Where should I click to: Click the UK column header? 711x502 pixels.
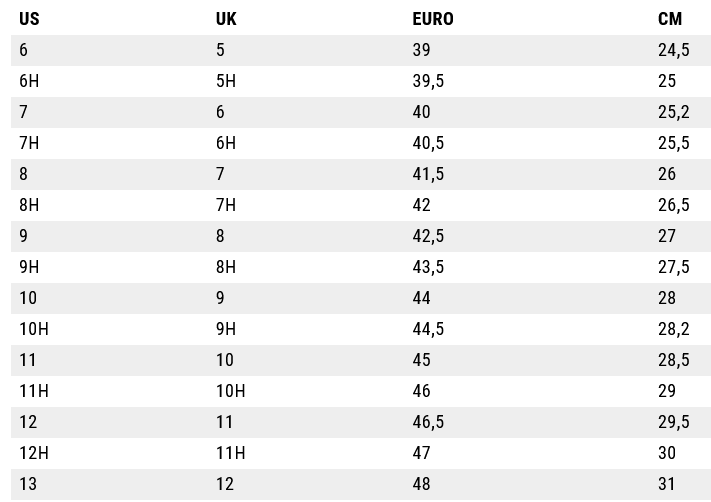click(x=226, y=19)
